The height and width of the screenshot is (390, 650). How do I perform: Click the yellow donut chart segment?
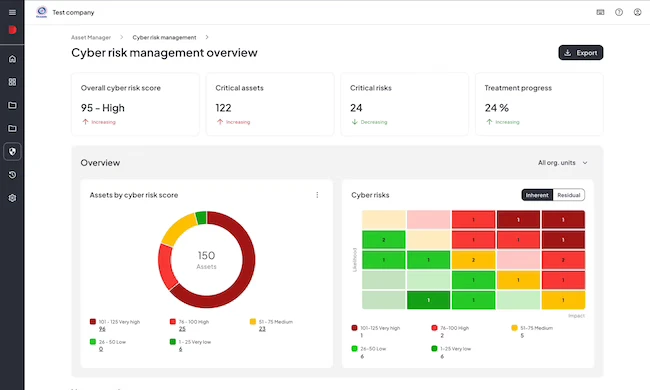click(x=178, y=230)
